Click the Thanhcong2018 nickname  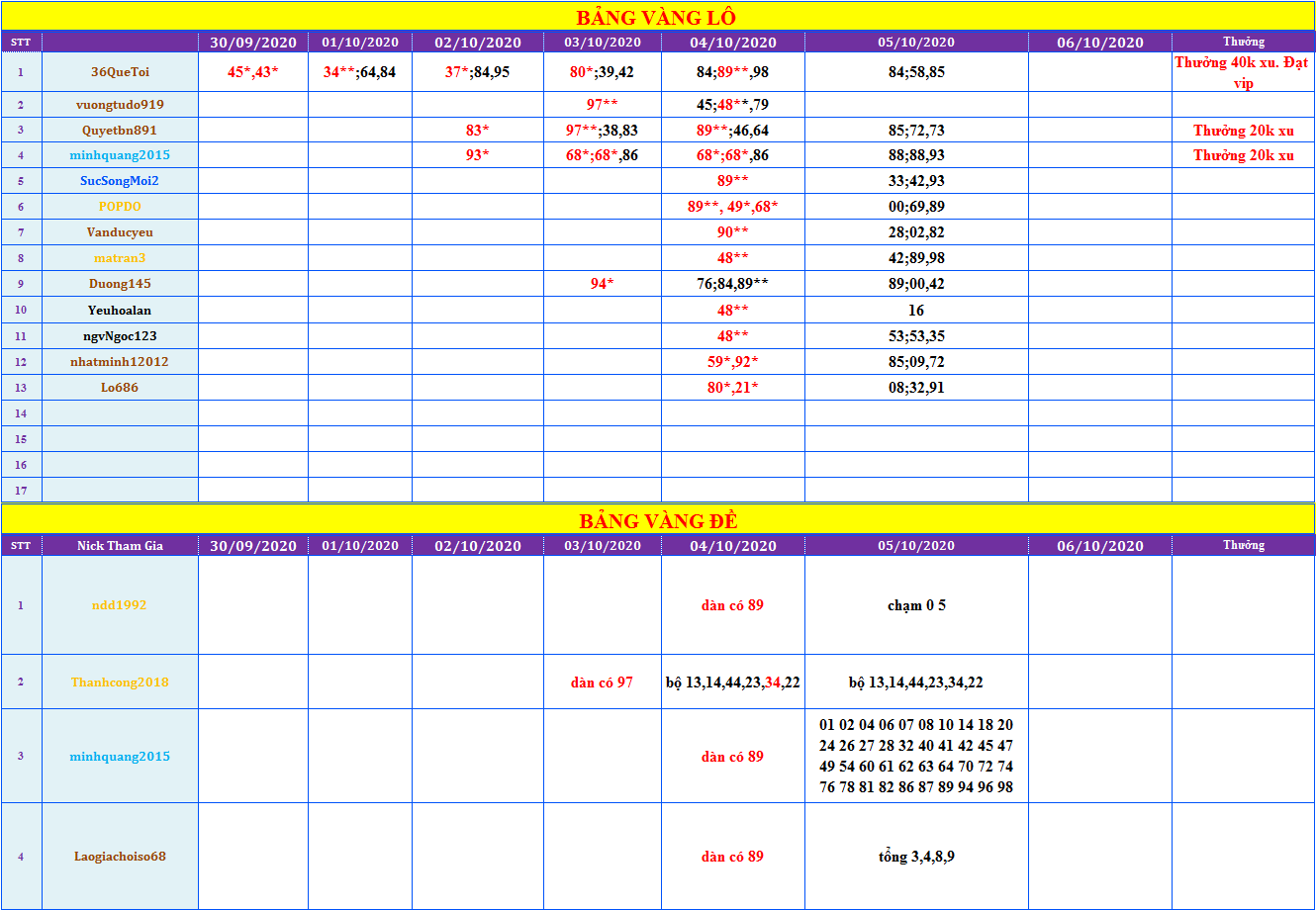coord(120,682)
